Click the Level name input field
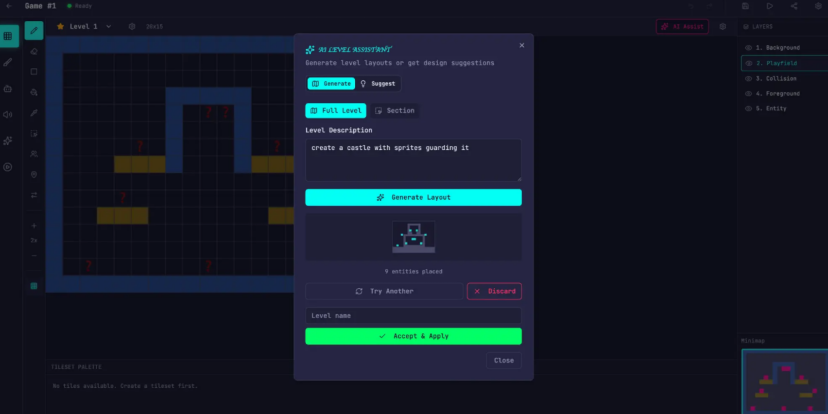Image resolution: width=828 pixels, height=414 pixels. pos(413,316)
